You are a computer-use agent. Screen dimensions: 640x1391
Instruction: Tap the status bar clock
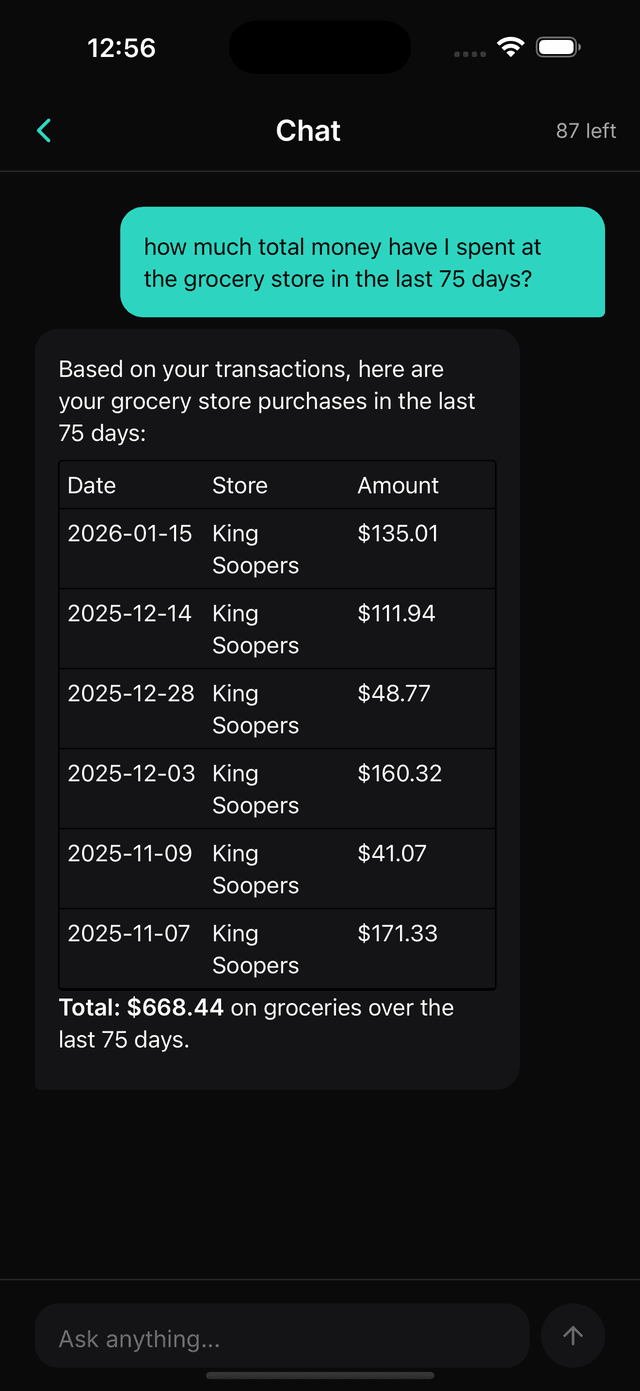(x=121, y=48)
